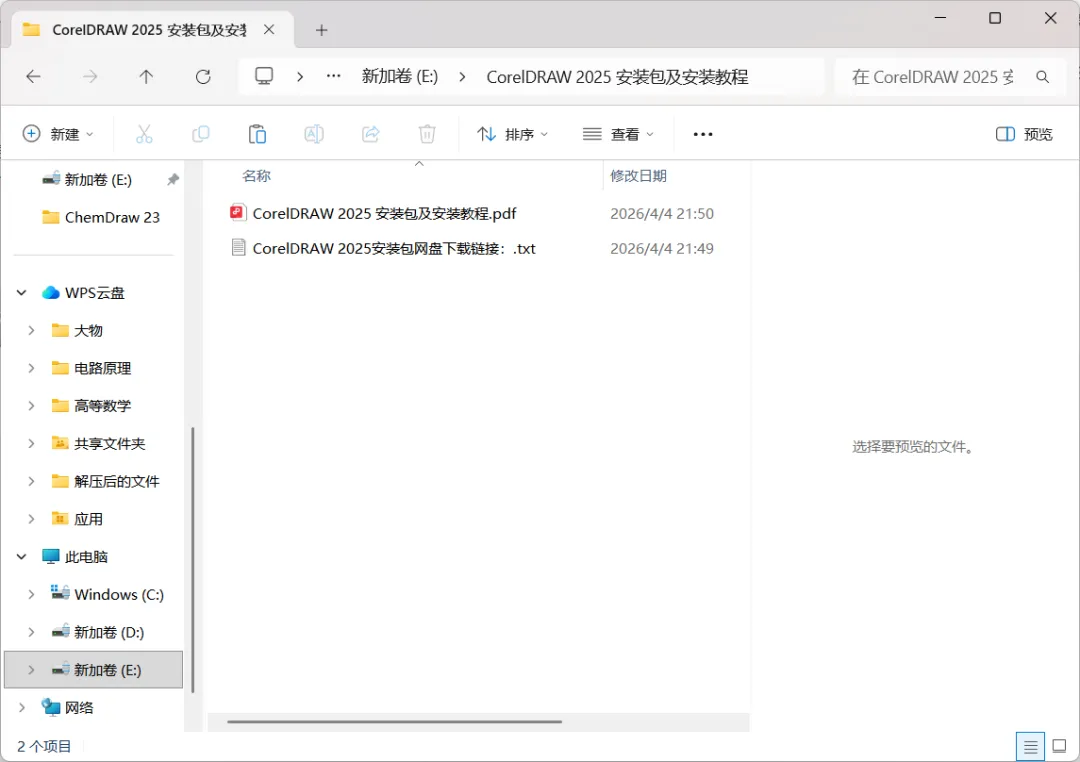Select the Windows (C:) drive
This screenshot has width=1080, height=762.
point(119,595)
